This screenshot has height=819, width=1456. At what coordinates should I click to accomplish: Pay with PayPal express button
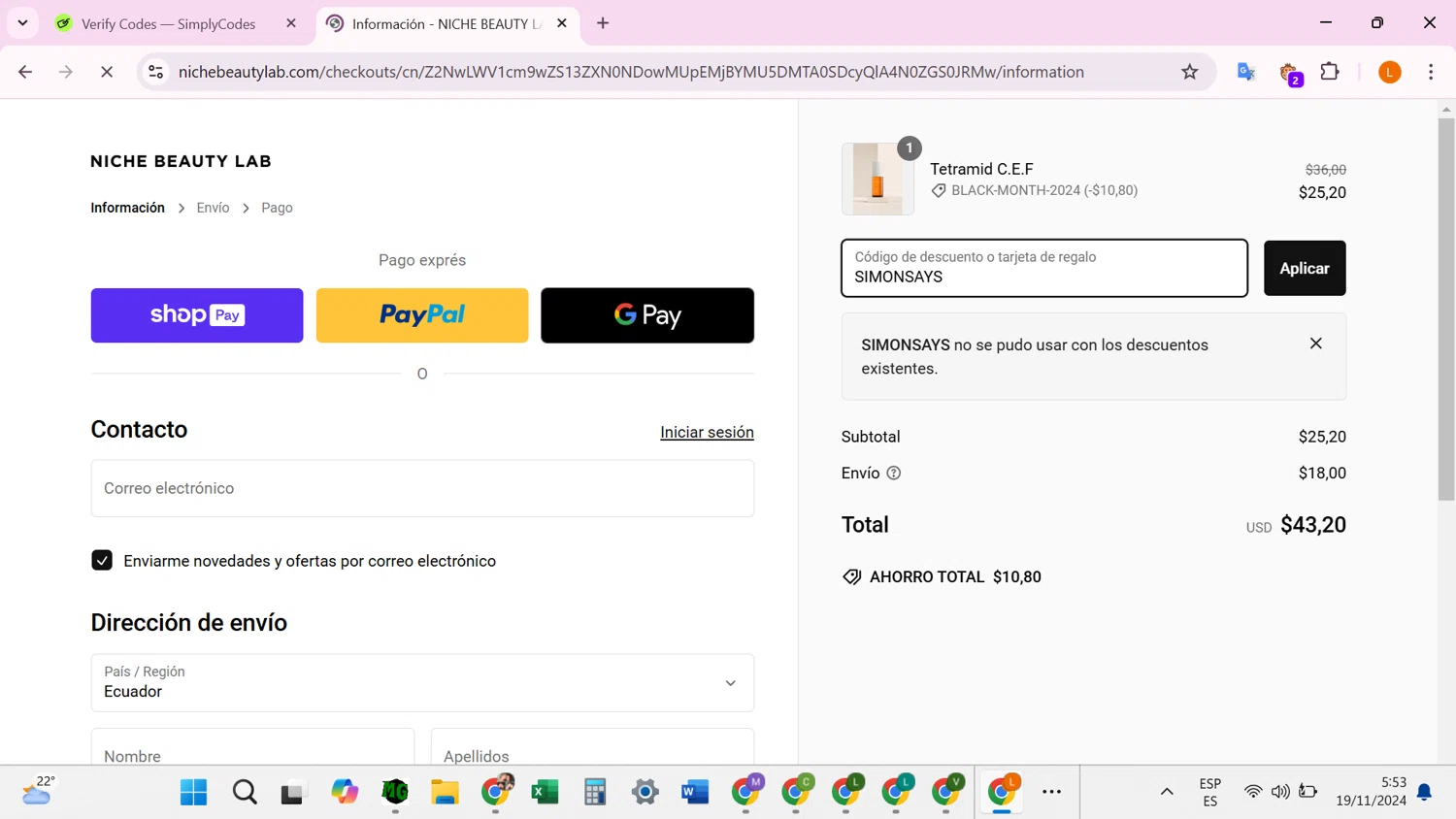(x=422, y=315)
